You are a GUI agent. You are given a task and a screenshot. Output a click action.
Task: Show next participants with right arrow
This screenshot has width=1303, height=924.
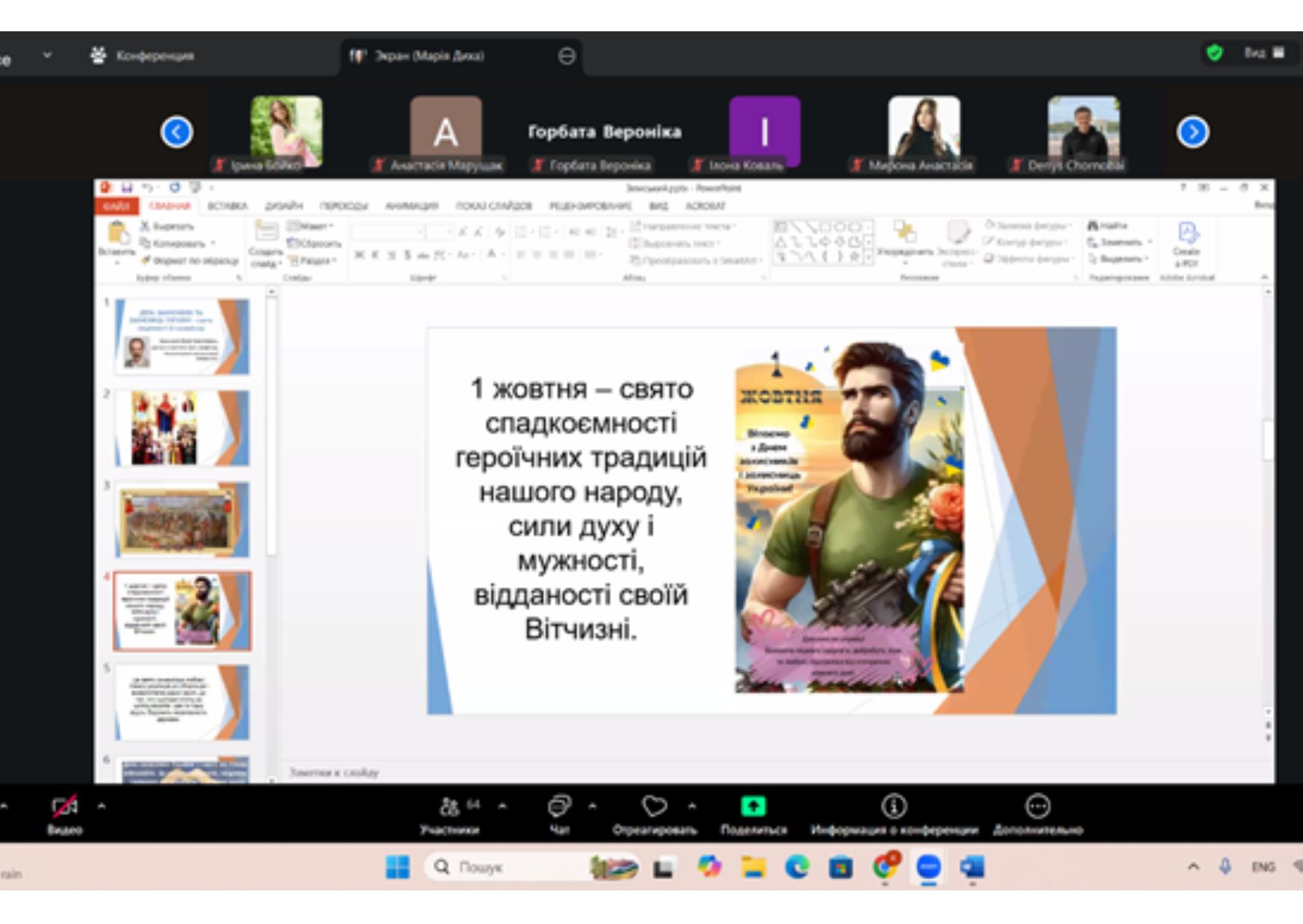[1193, 133]
